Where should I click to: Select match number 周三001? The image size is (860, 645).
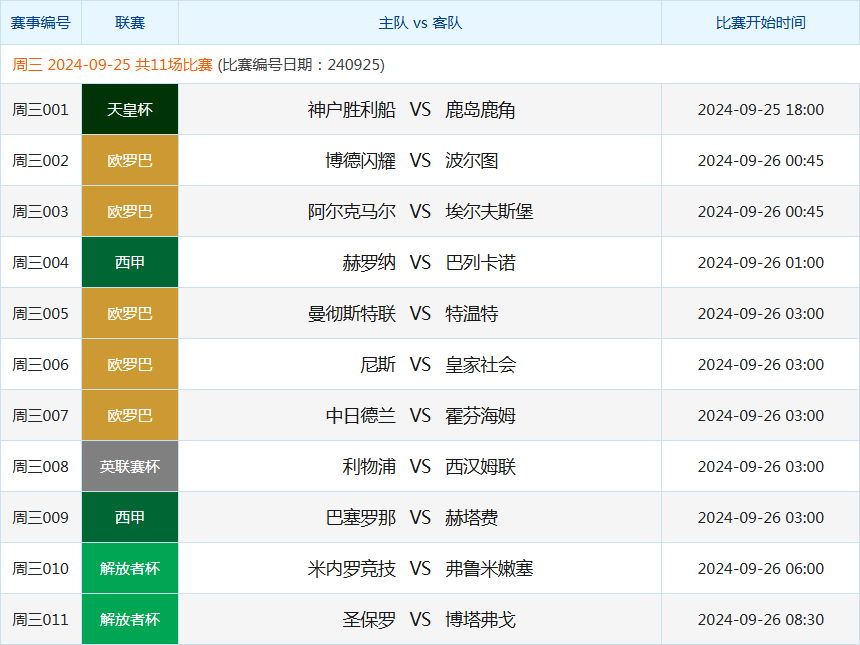tap(41, 110)
